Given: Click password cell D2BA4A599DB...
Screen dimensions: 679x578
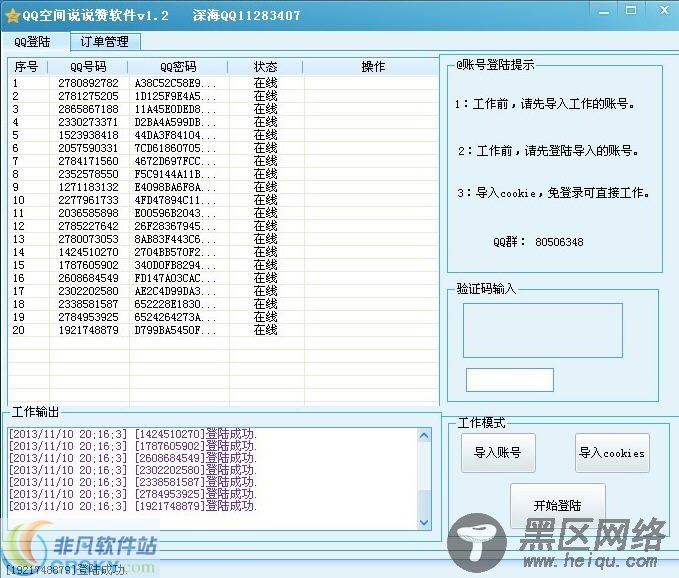Looking at the screenshot, I should 175,122.
